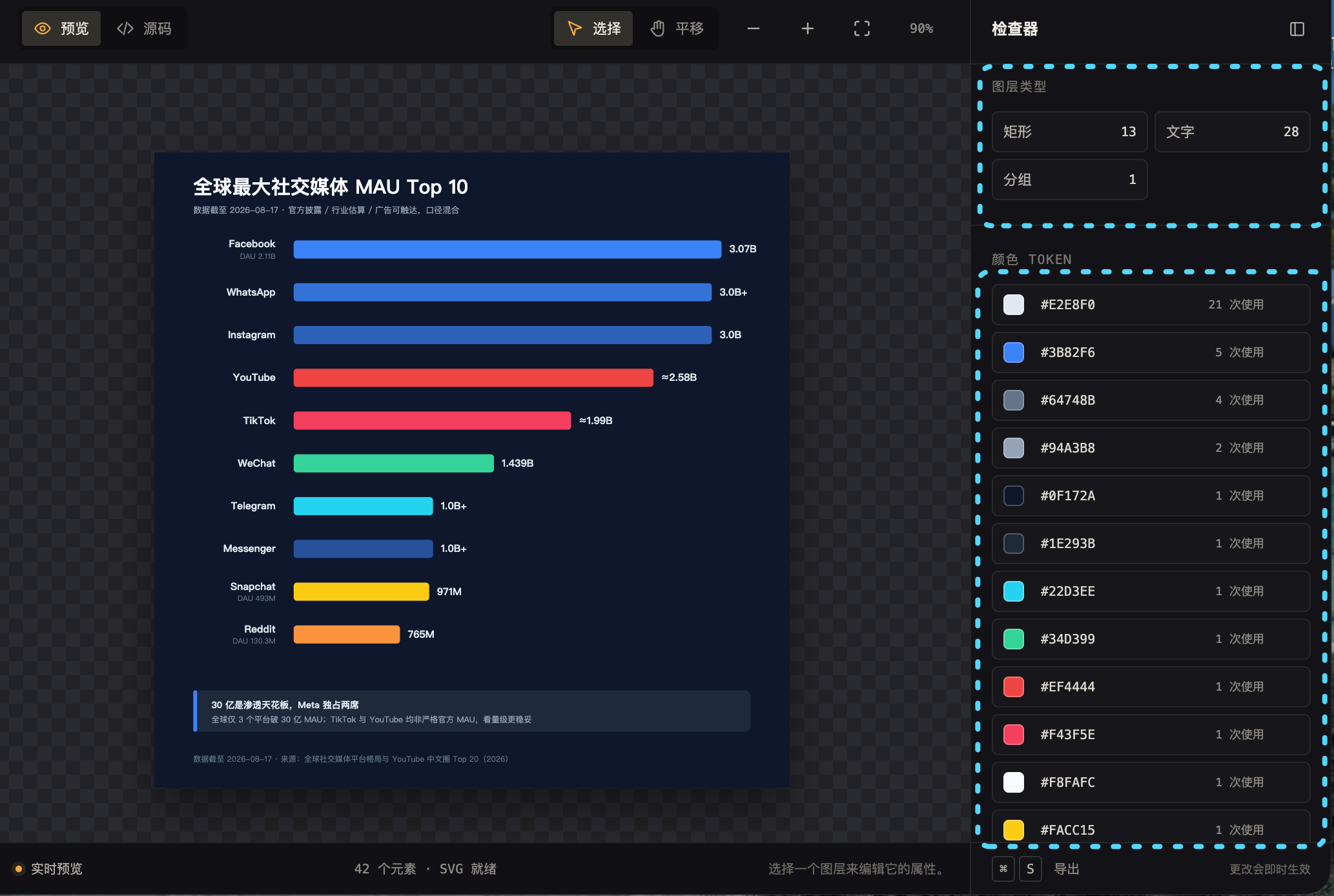The image size is (1334, 896).
Task: Click the 1.439B WeChat value label
Action: coord(517,463)
